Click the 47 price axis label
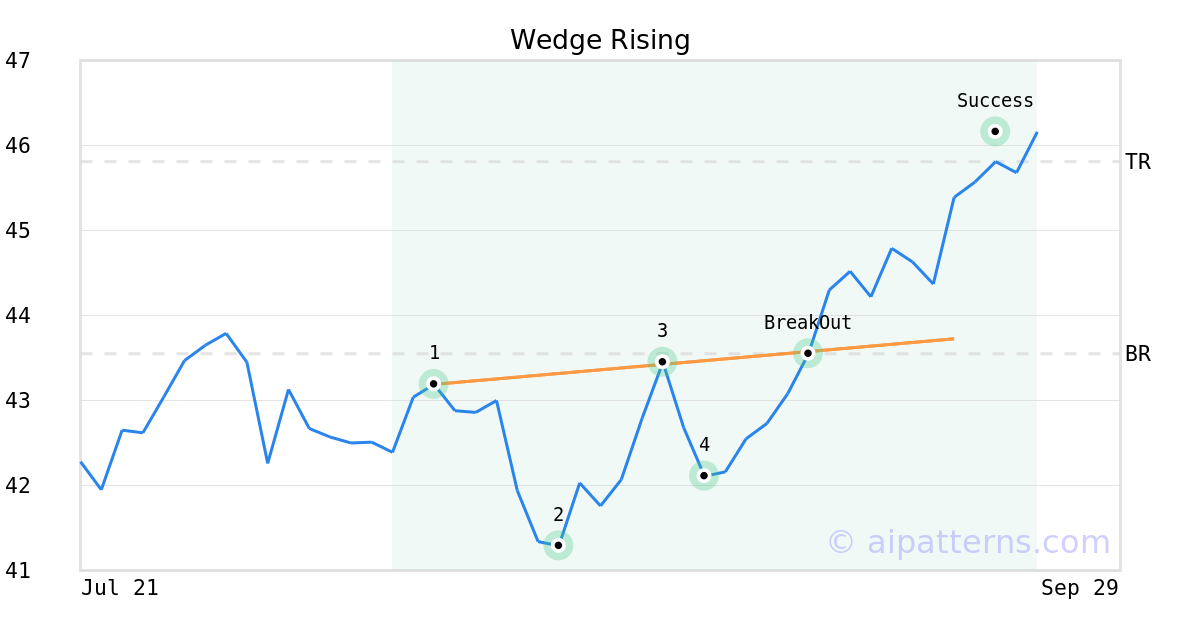The width and height of the screenshot is (1200, 630). tap(18, 61)
